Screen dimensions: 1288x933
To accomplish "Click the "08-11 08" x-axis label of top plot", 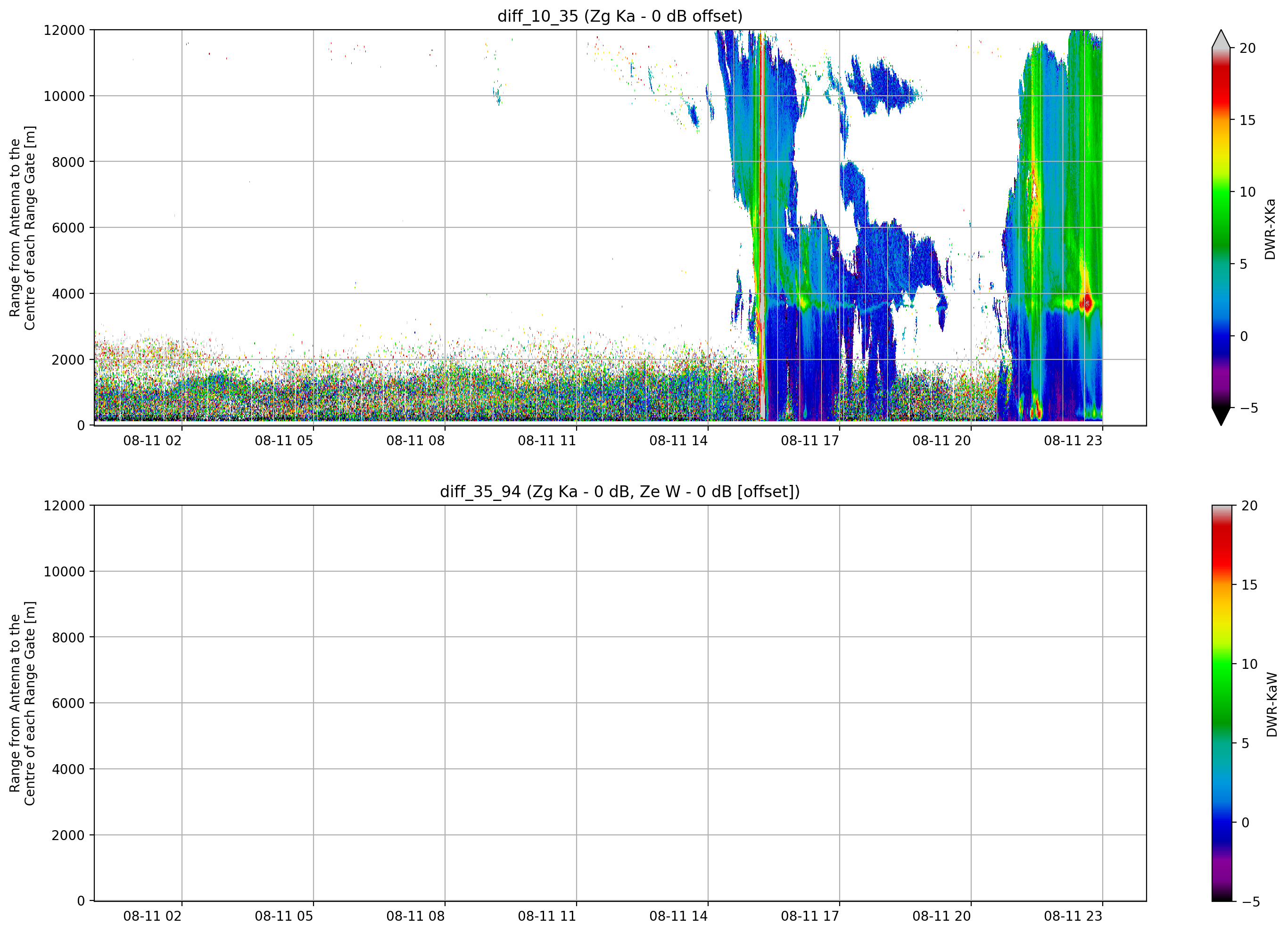I will 415,441.
